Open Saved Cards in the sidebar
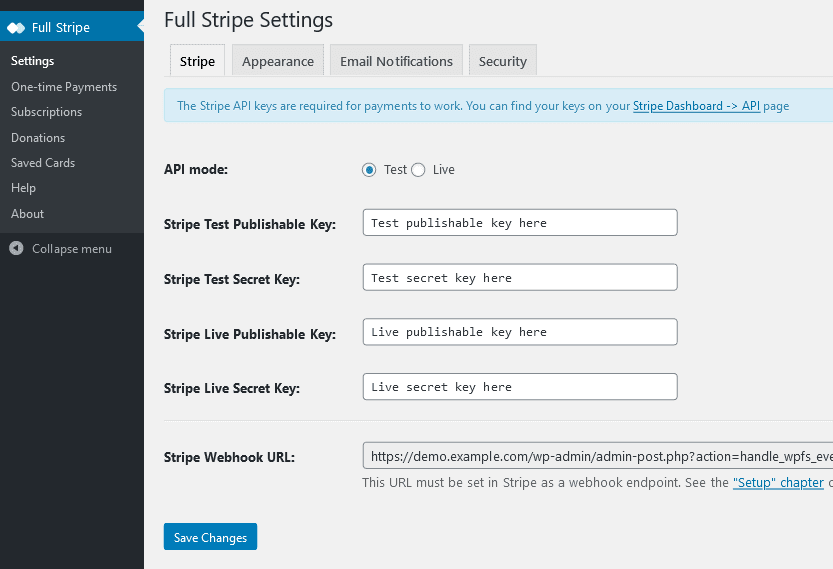 43,163
